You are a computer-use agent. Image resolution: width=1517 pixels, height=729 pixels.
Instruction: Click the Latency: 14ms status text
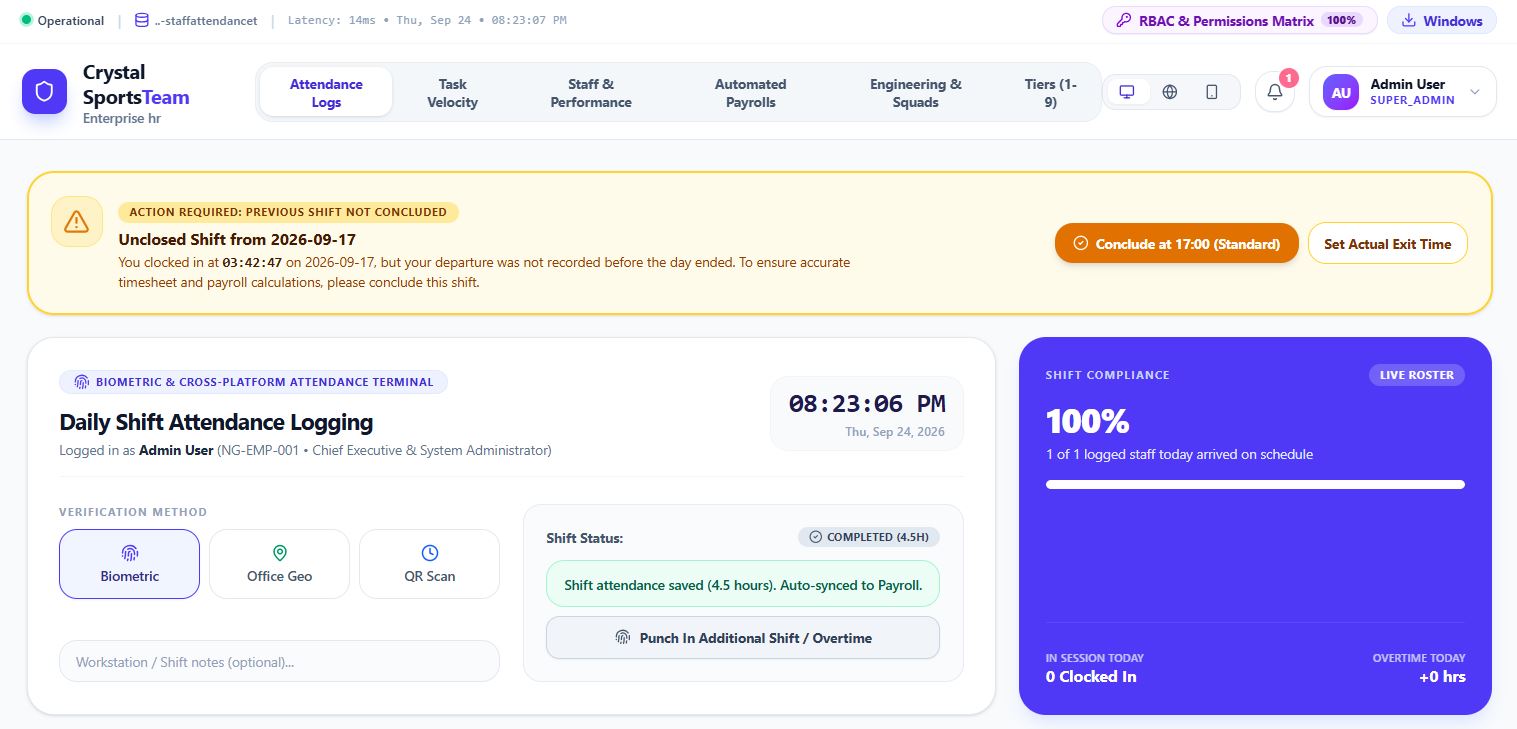331,20
